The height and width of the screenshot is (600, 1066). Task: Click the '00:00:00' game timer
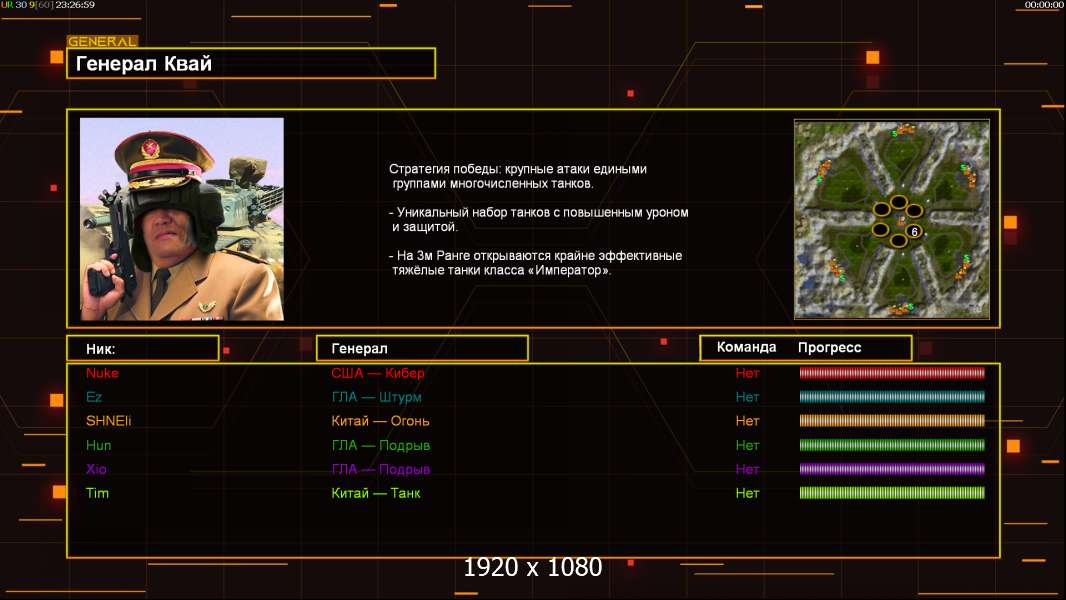click(1044, 5)
